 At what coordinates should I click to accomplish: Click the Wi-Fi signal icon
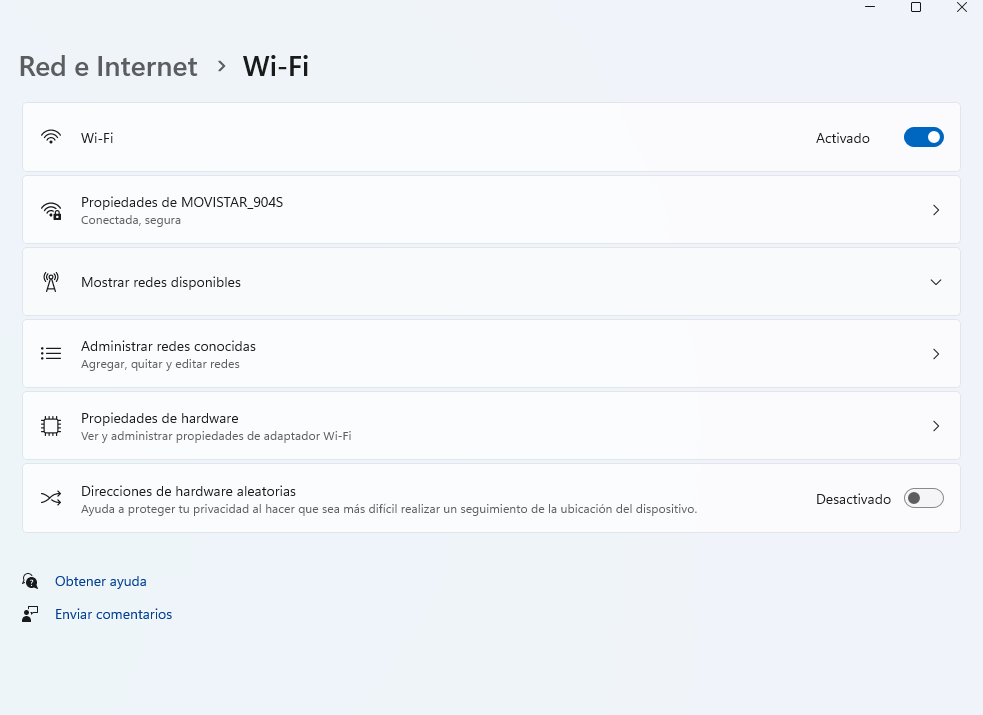[x=51, y=137]
